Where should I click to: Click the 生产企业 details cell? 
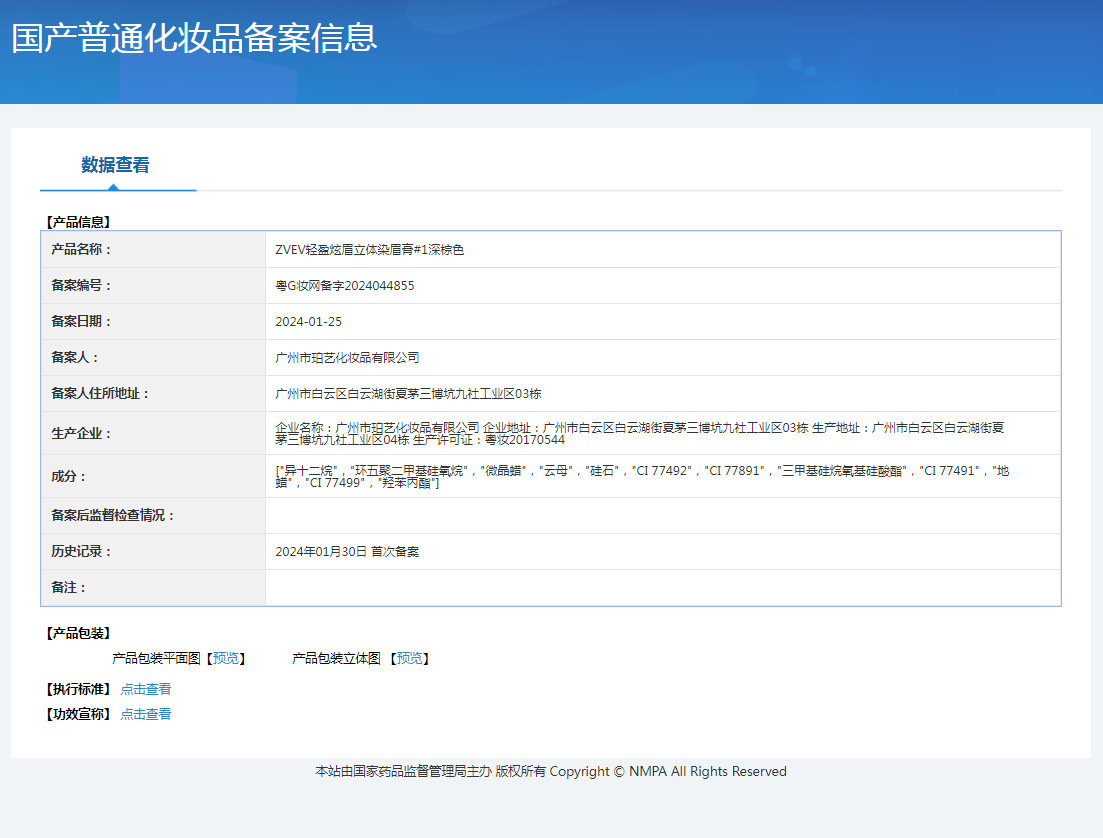tap(663, 433)
